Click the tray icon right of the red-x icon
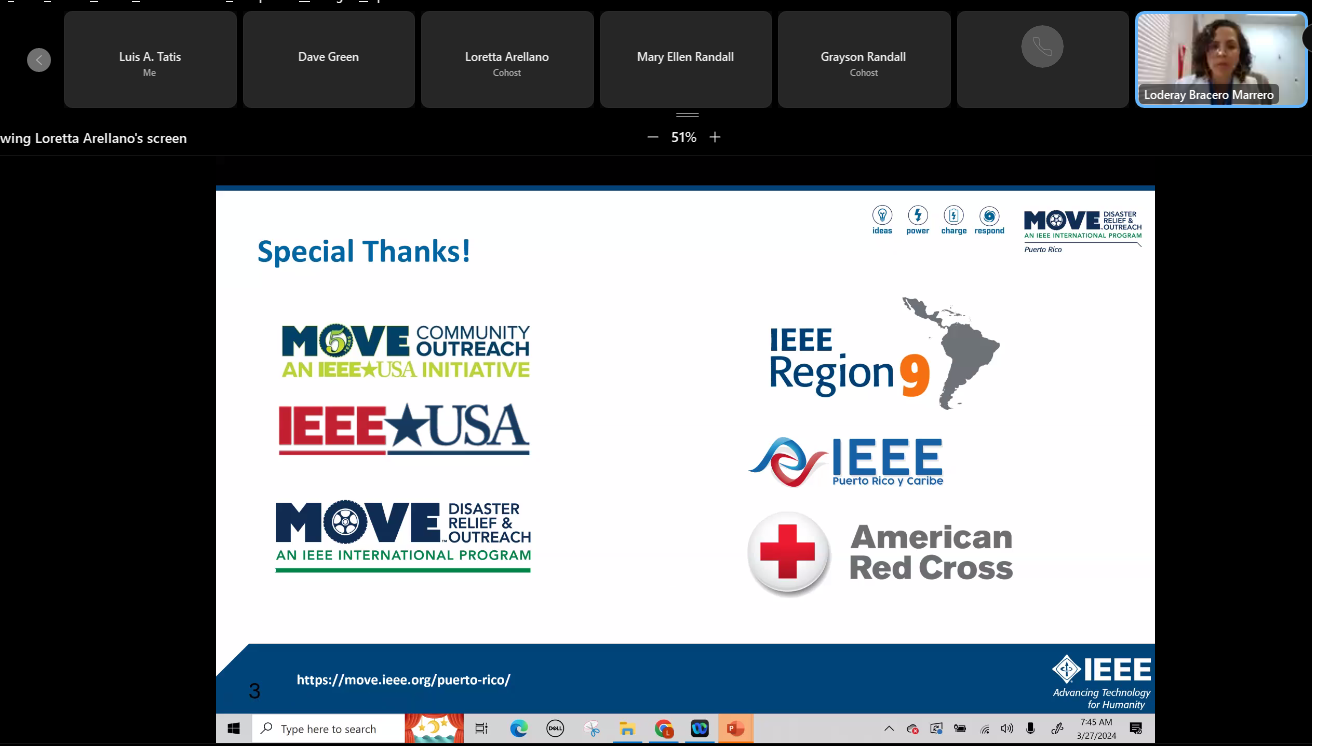Image resolution: width=1333 pixels, height=746 pixels. tap(936, 729)
